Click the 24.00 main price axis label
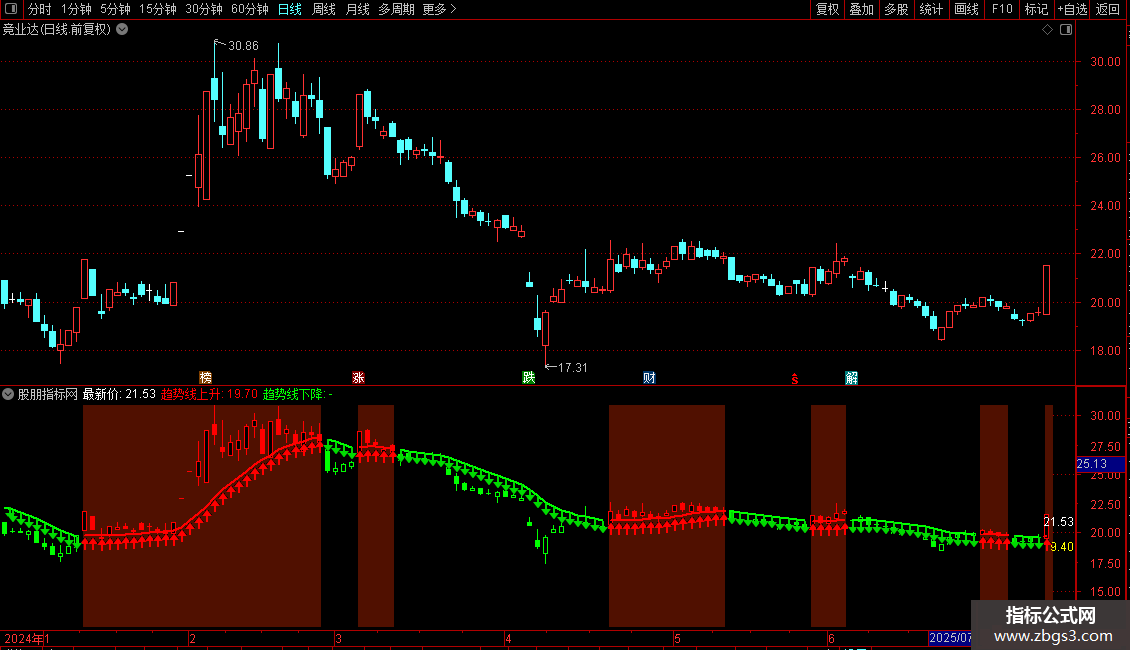This screenshot has height=650, width=1130. (1105, 206)
